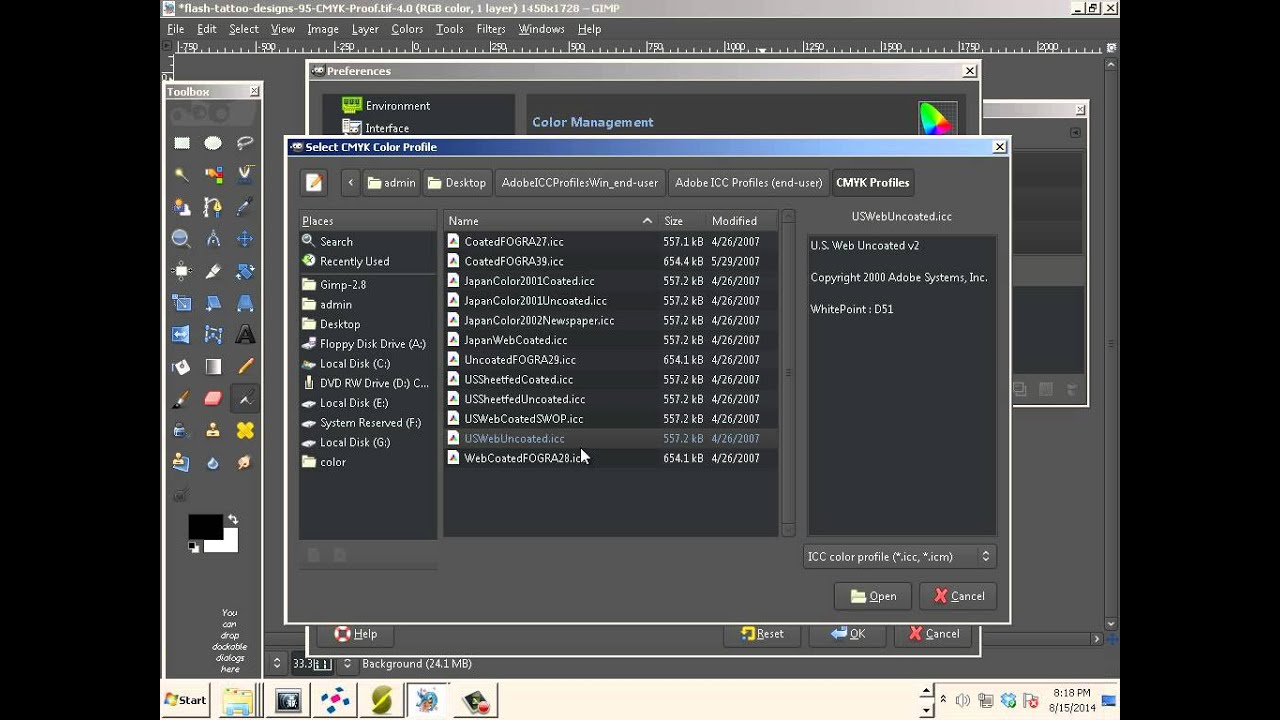Activate the Heal tool
Image resolution: width=1280 pixels, height=720 pixels.
tap(245, 431)
